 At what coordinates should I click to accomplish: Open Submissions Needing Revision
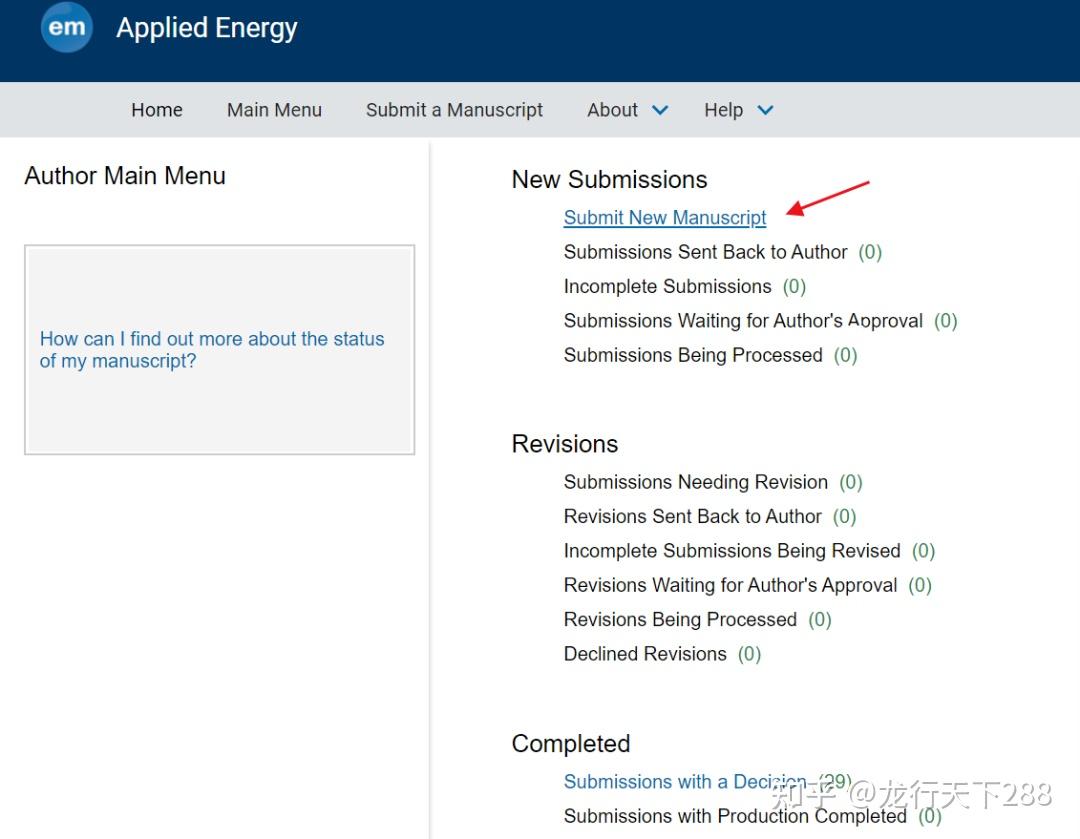tap(695, 482)
